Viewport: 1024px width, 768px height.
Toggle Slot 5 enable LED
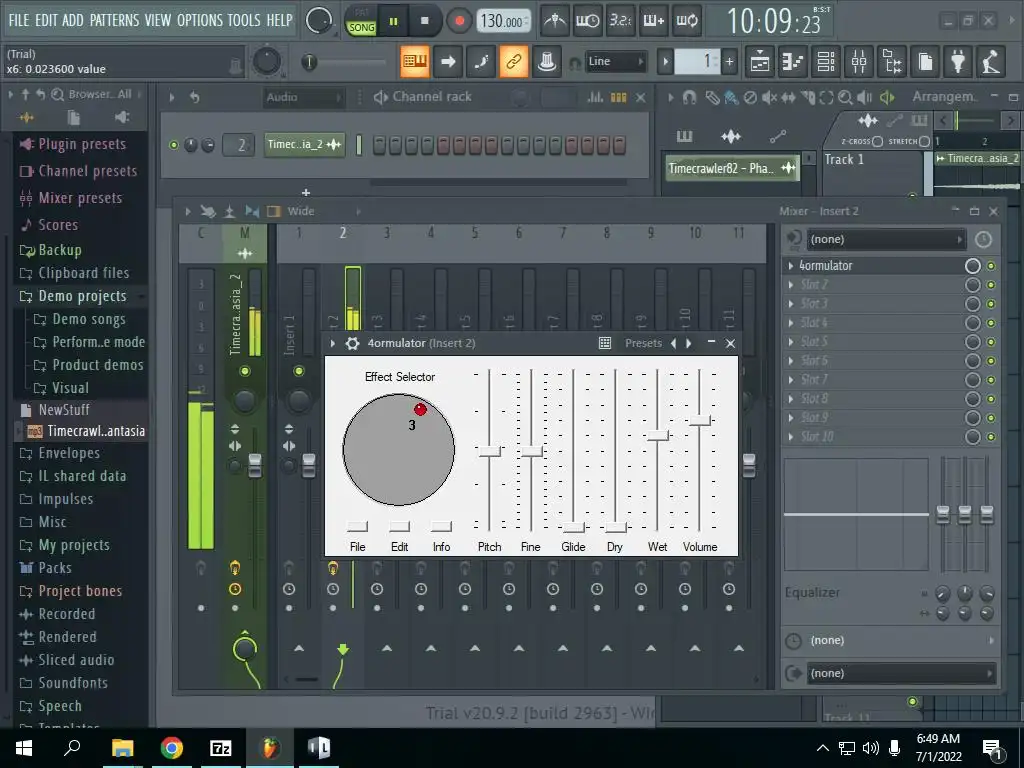[991, 342]
